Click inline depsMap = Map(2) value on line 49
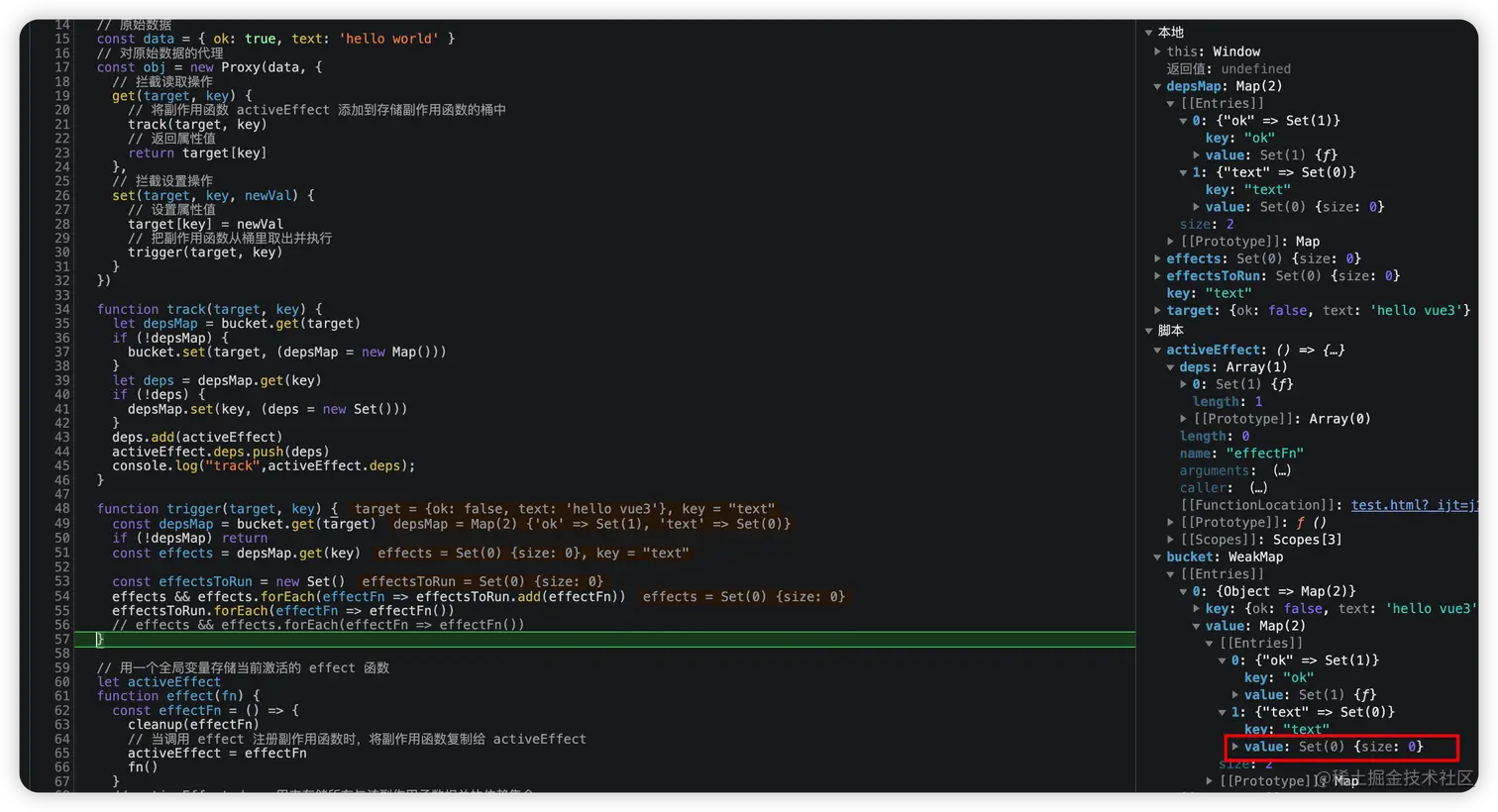Image resolution: width=1498 pixels, height=812 pixels. click(591, 524)
